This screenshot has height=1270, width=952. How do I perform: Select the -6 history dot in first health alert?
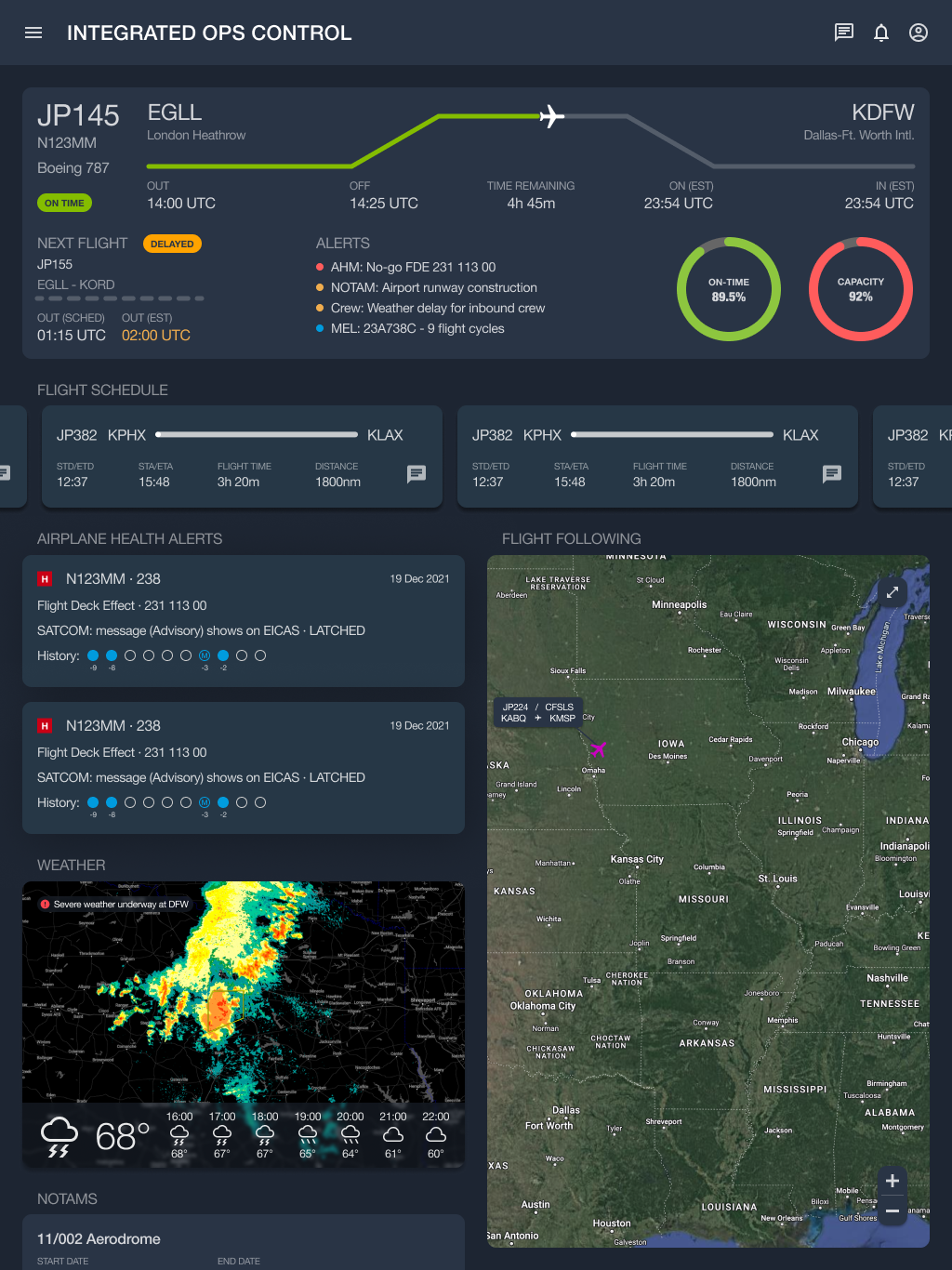pos(112,655)
